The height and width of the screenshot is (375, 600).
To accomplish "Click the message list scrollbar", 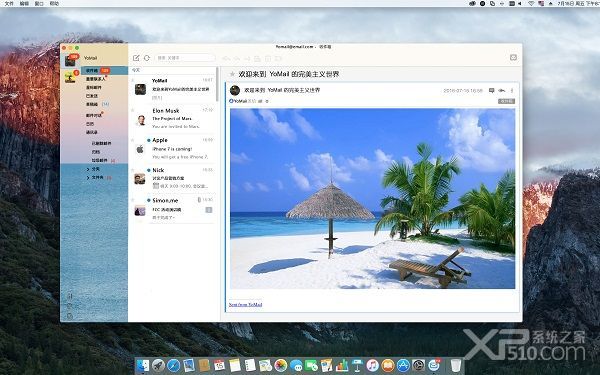I will 217,84.
